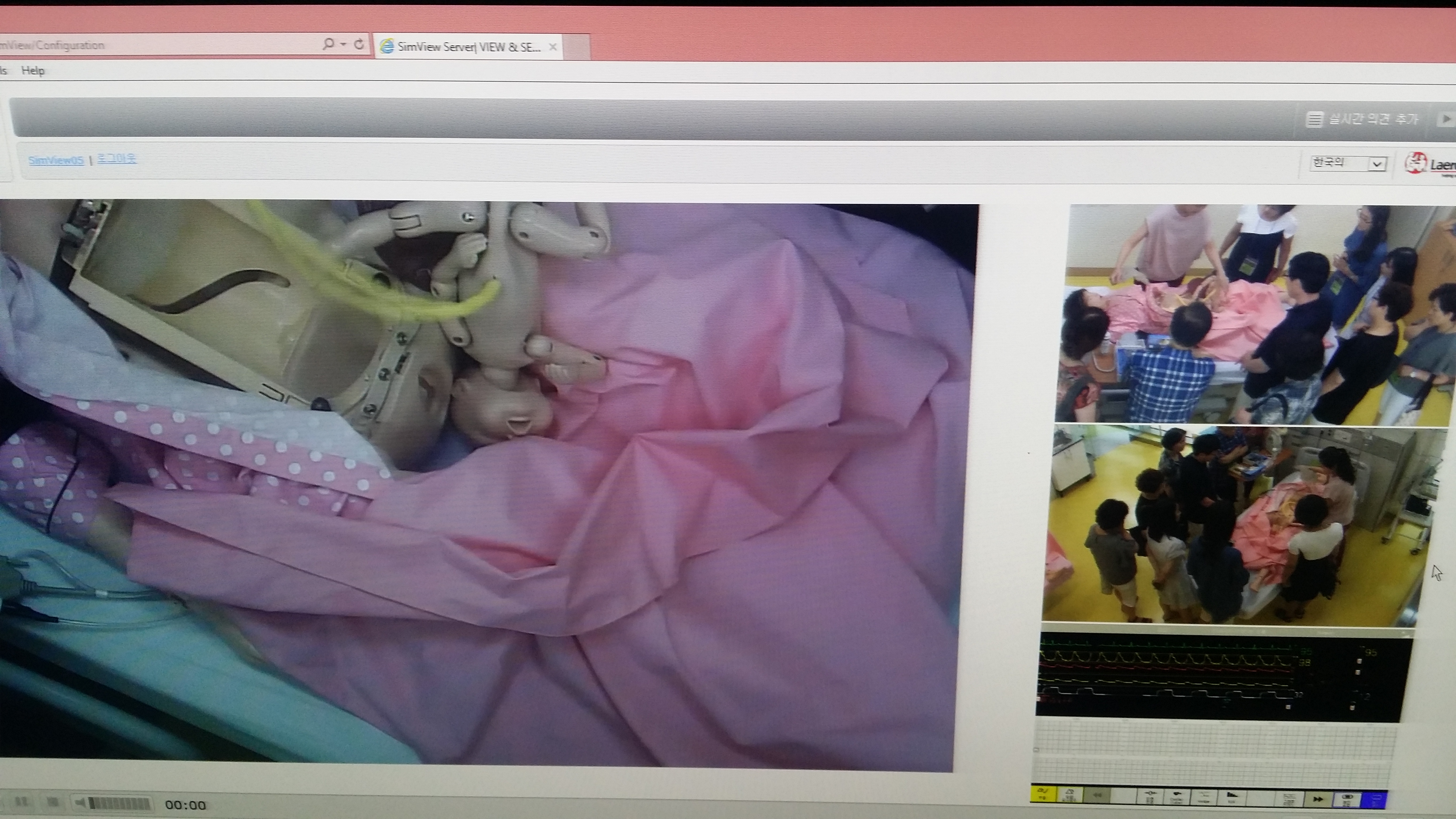Stop the video playback

click(52, 802)
